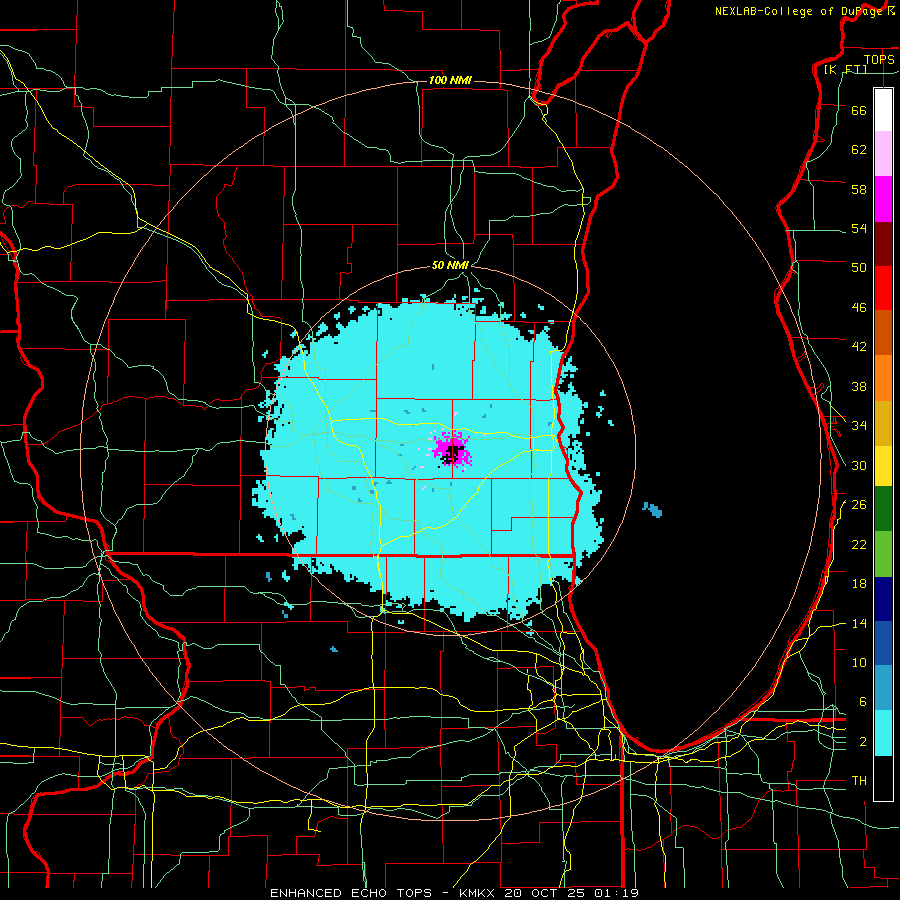Click the dark orange 42-46 legend swatch
This screenshot has height=900, width=900.
(x=883, y=332)
